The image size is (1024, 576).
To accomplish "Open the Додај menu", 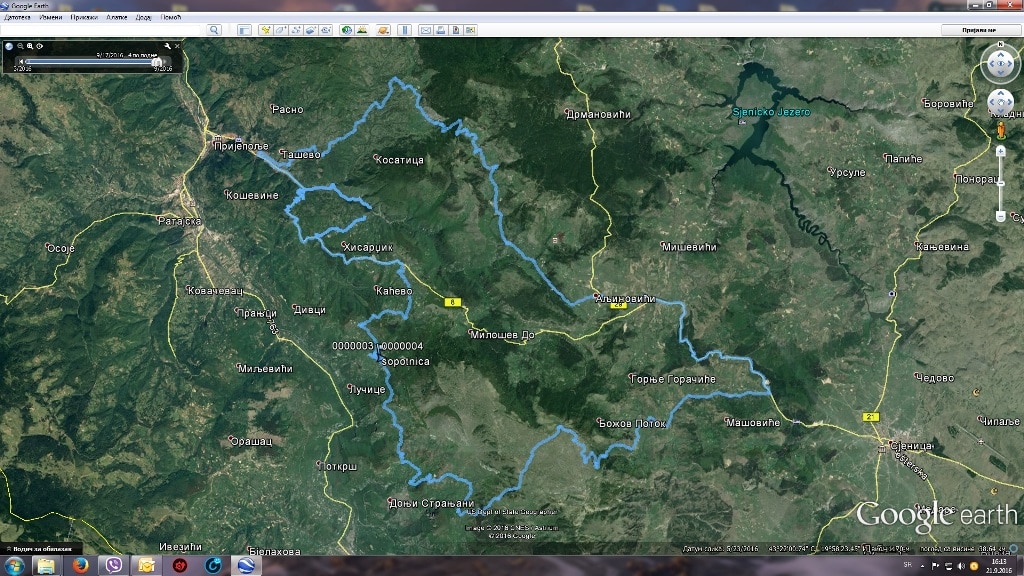I will (x=144, y=17).
